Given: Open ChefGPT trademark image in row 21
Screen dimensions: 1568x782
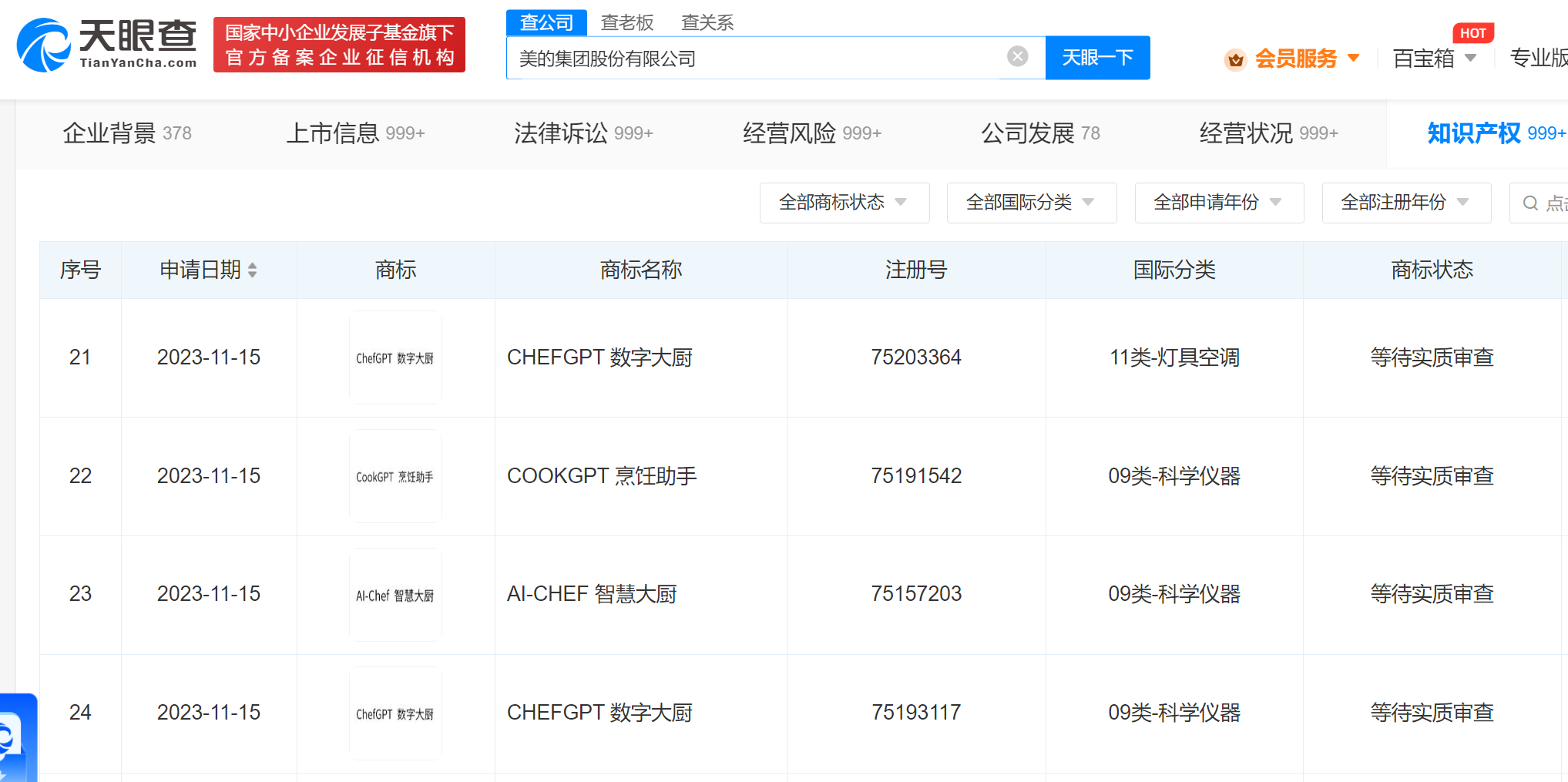Looking at the screenshot, I should point(395,357).
